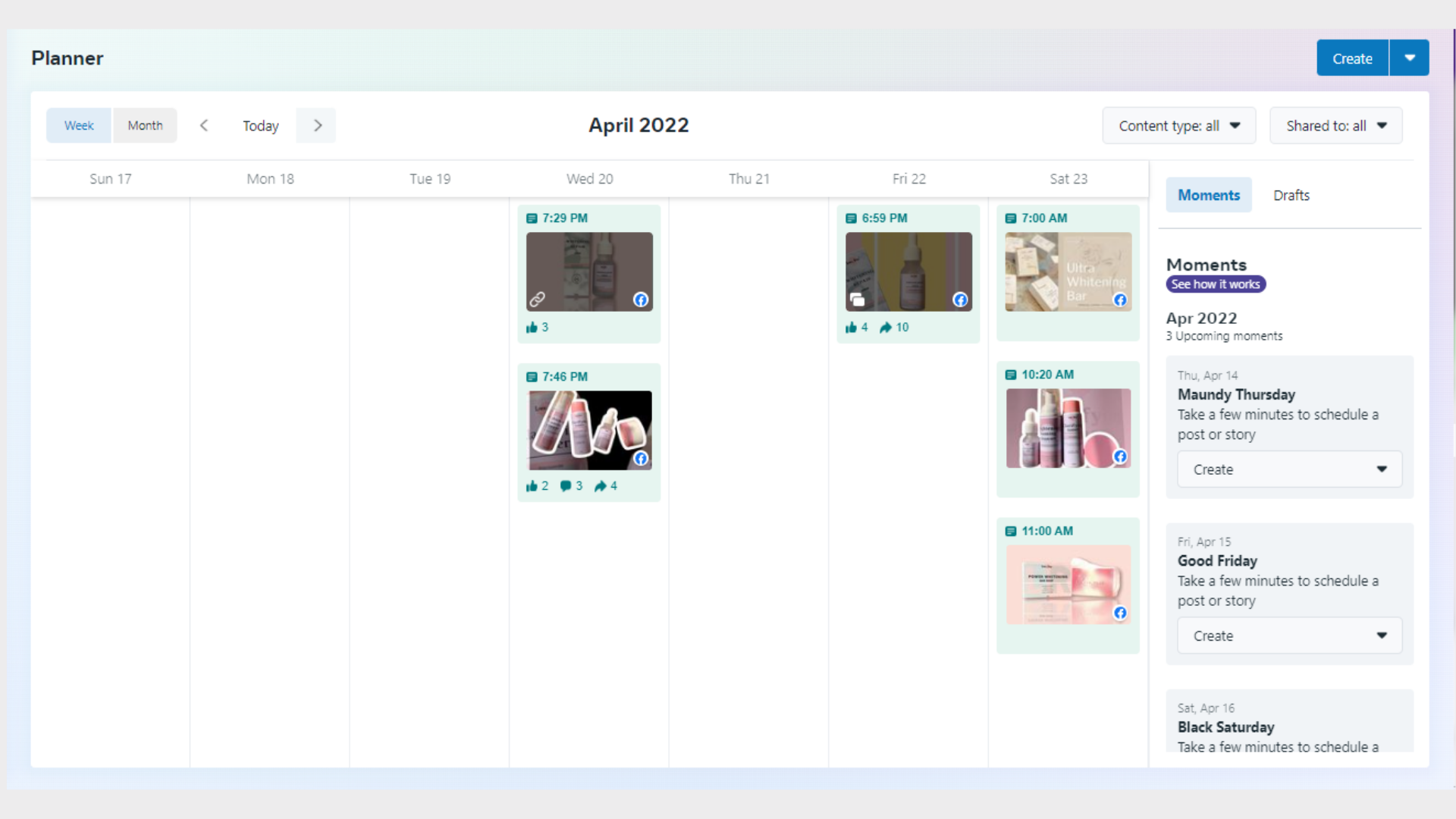
Task: Click album icon on 6:59 PM post
Action: pos(857,300)
